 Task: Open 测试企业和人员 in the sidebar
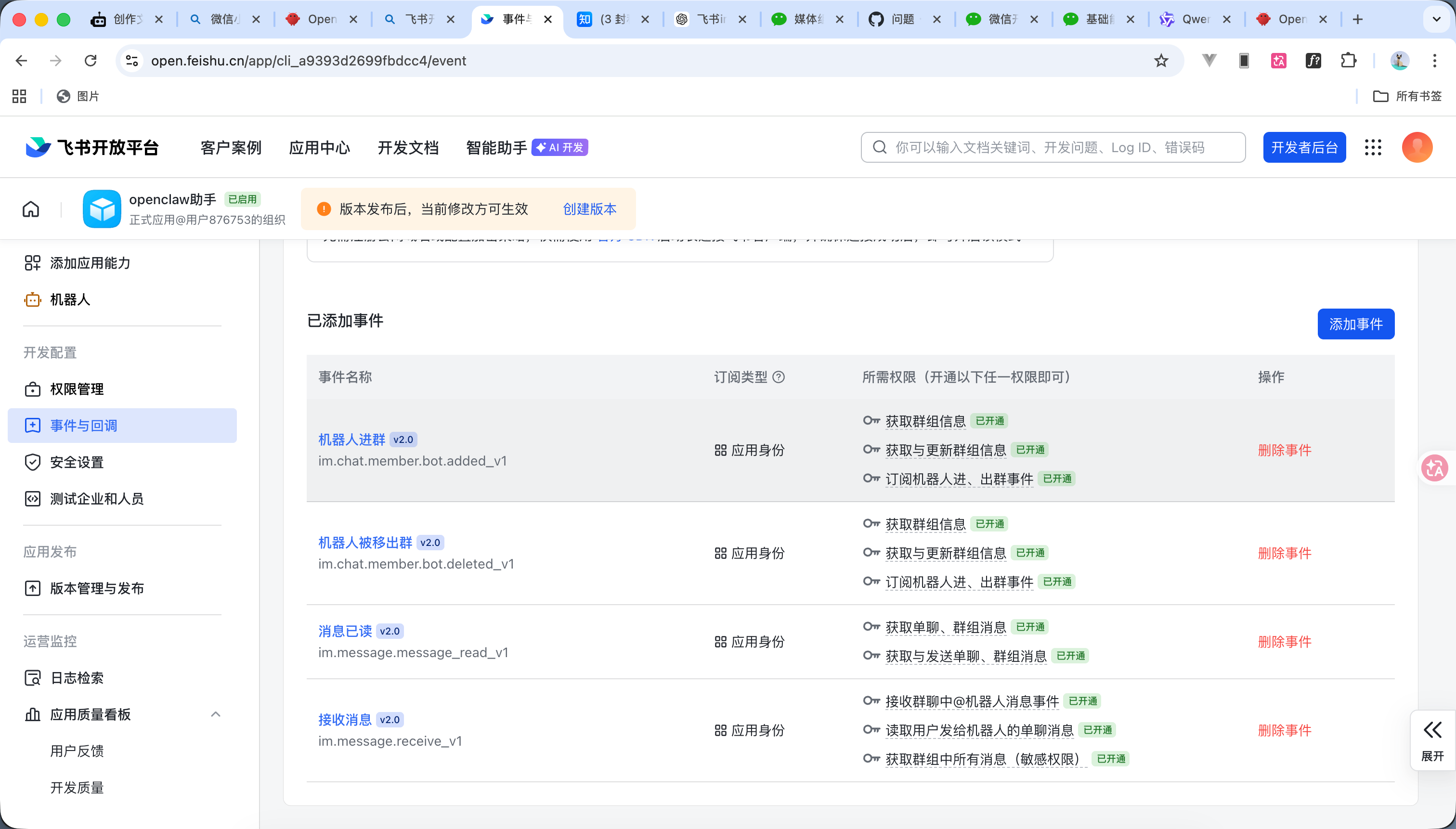[98, 499]
